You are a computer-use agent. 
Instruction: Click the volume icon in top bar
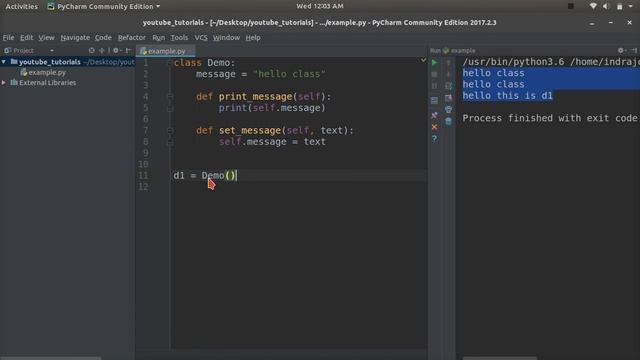(x=606, y=6)
